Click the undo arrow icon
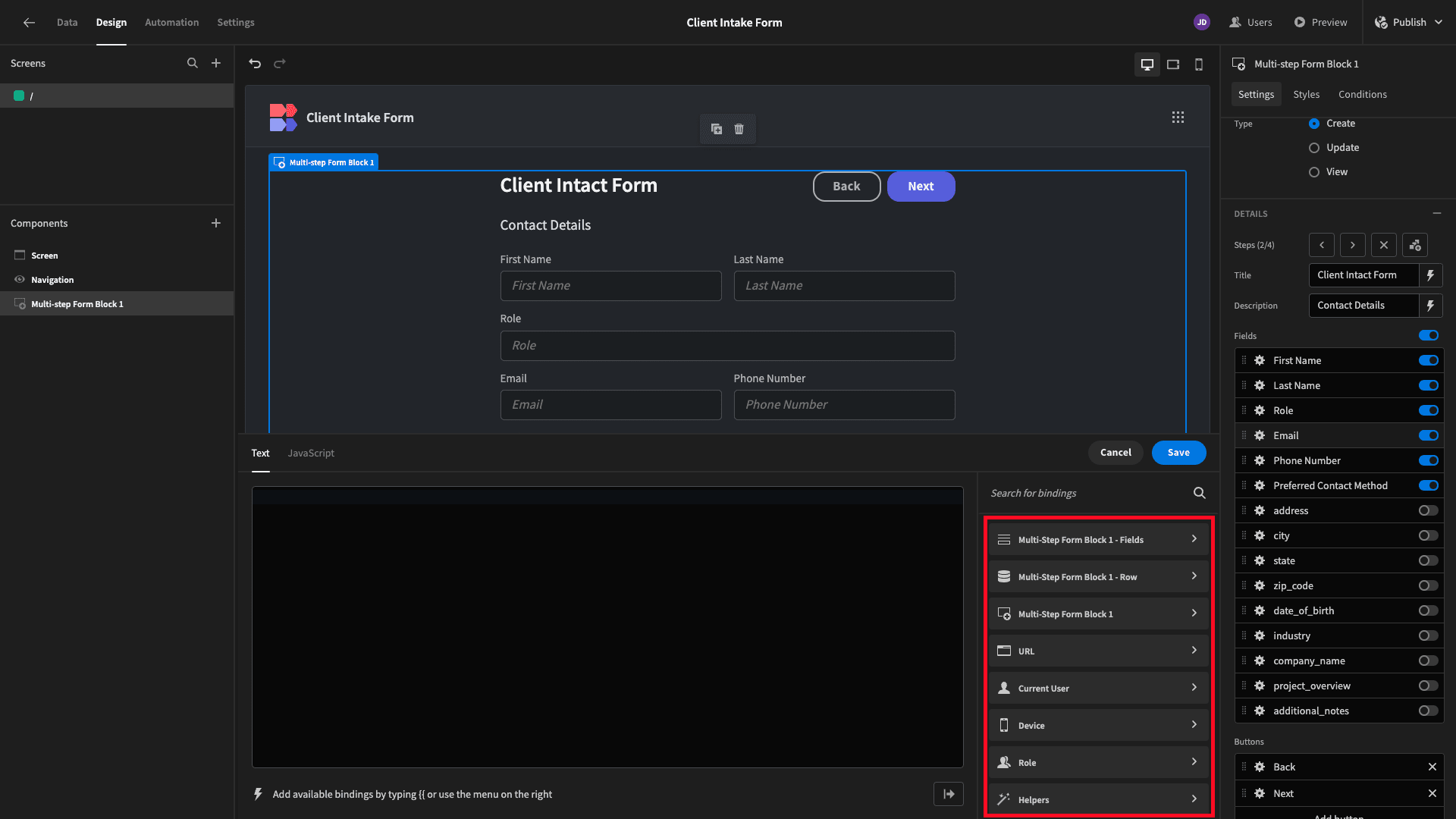Screen dimensions: 1456x819 (255, 64)
